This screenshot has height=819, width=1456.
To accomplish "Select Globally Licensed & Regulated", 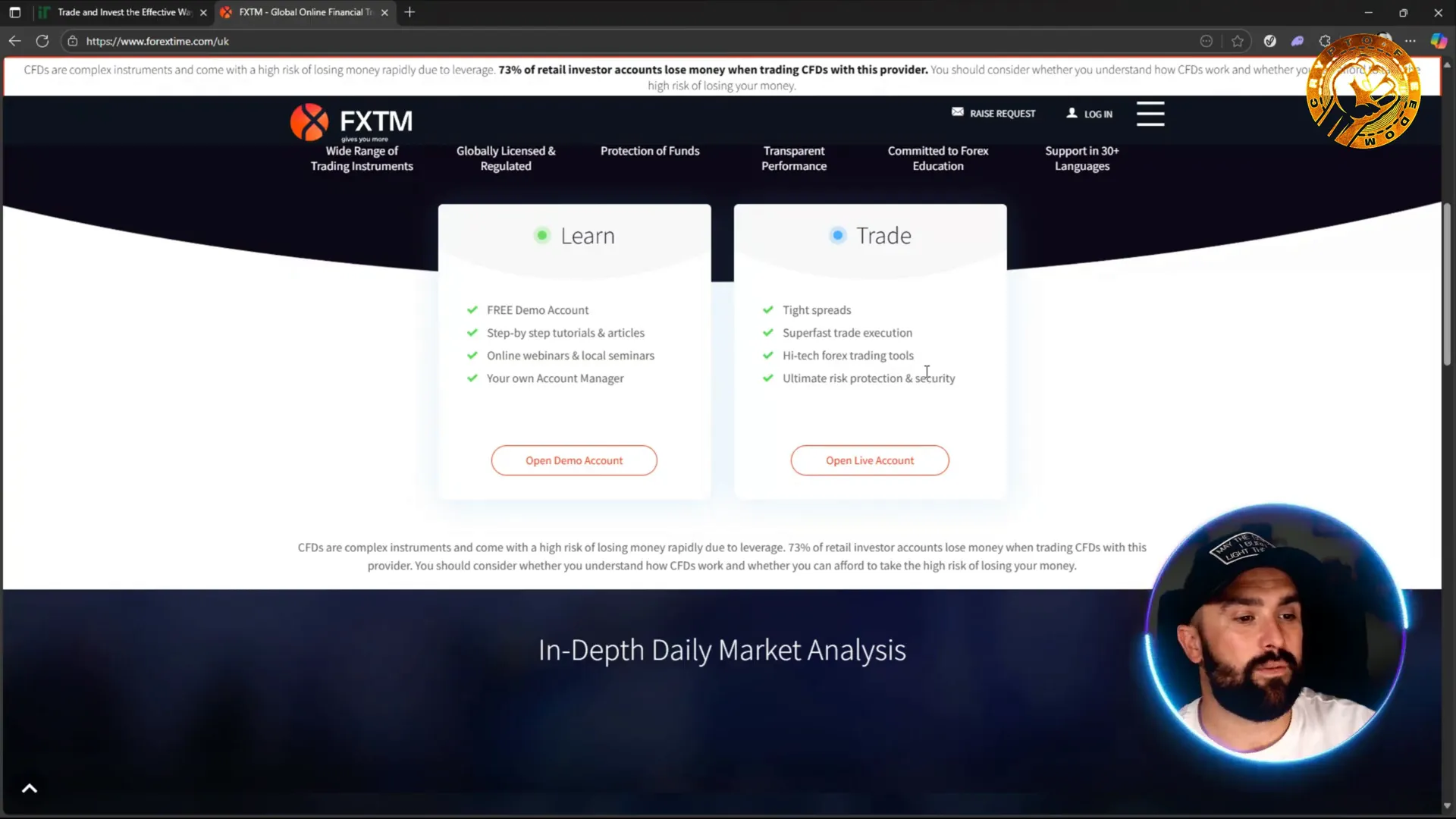I will (506, 158).
